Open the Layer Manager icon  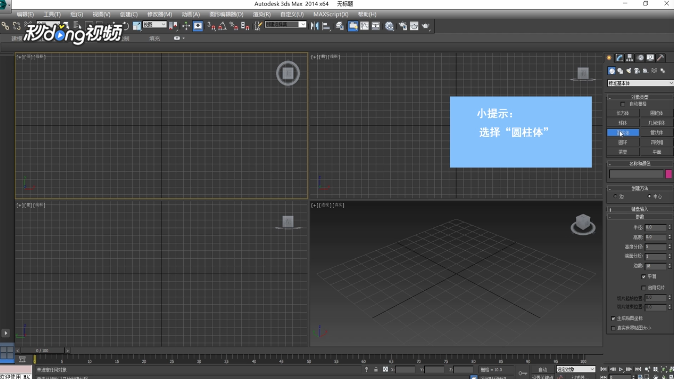coord(340,26)
